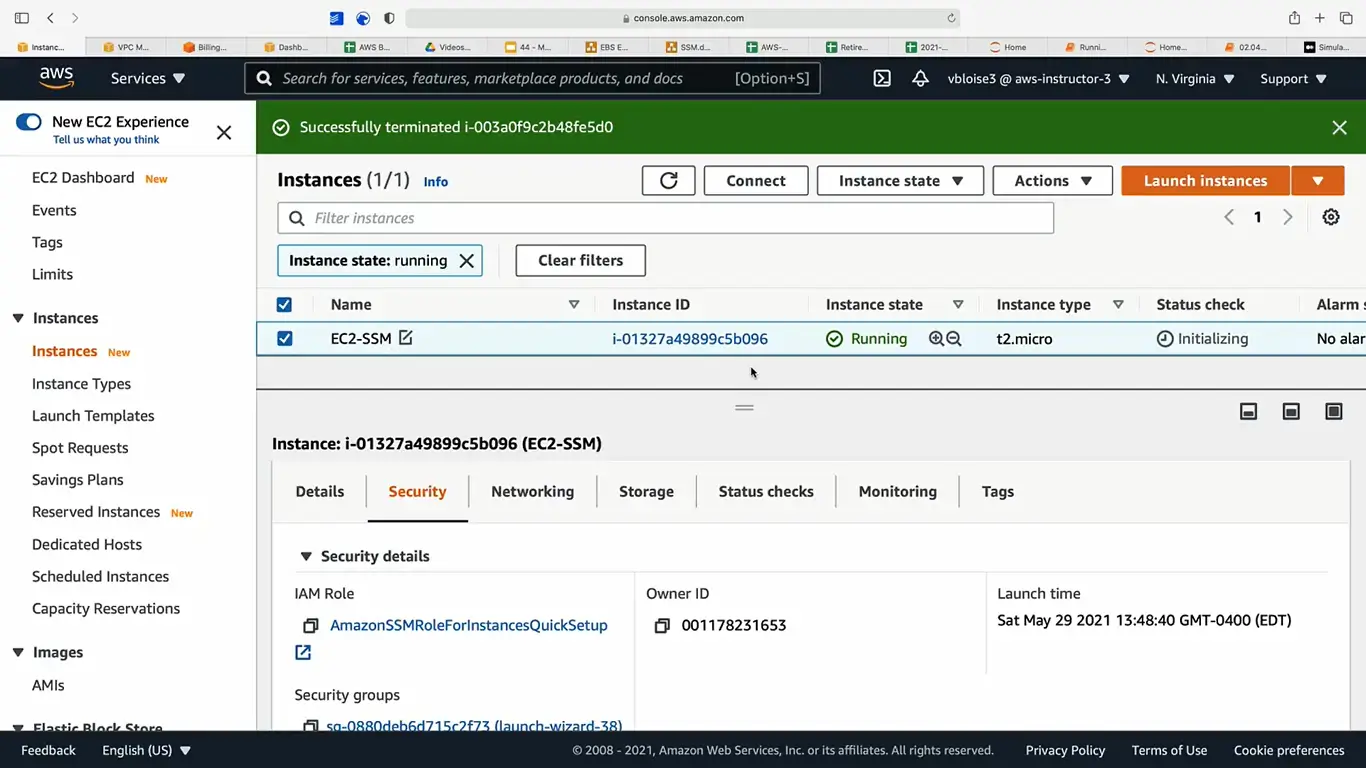Copy the Owner ID value
1366x768 pixels.
point(662,626)
